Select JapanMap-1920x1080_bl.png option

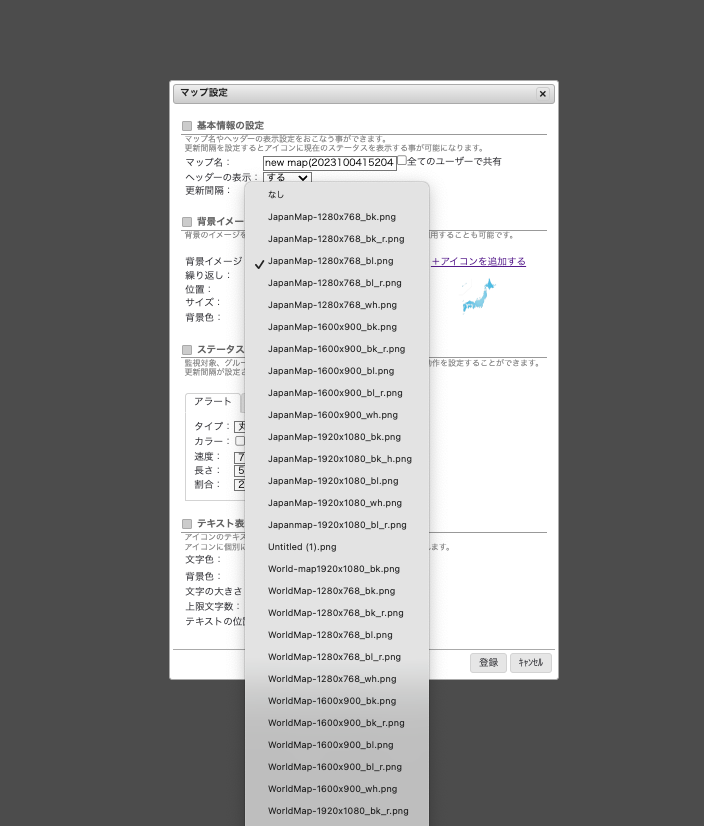(x=337, y=481)
